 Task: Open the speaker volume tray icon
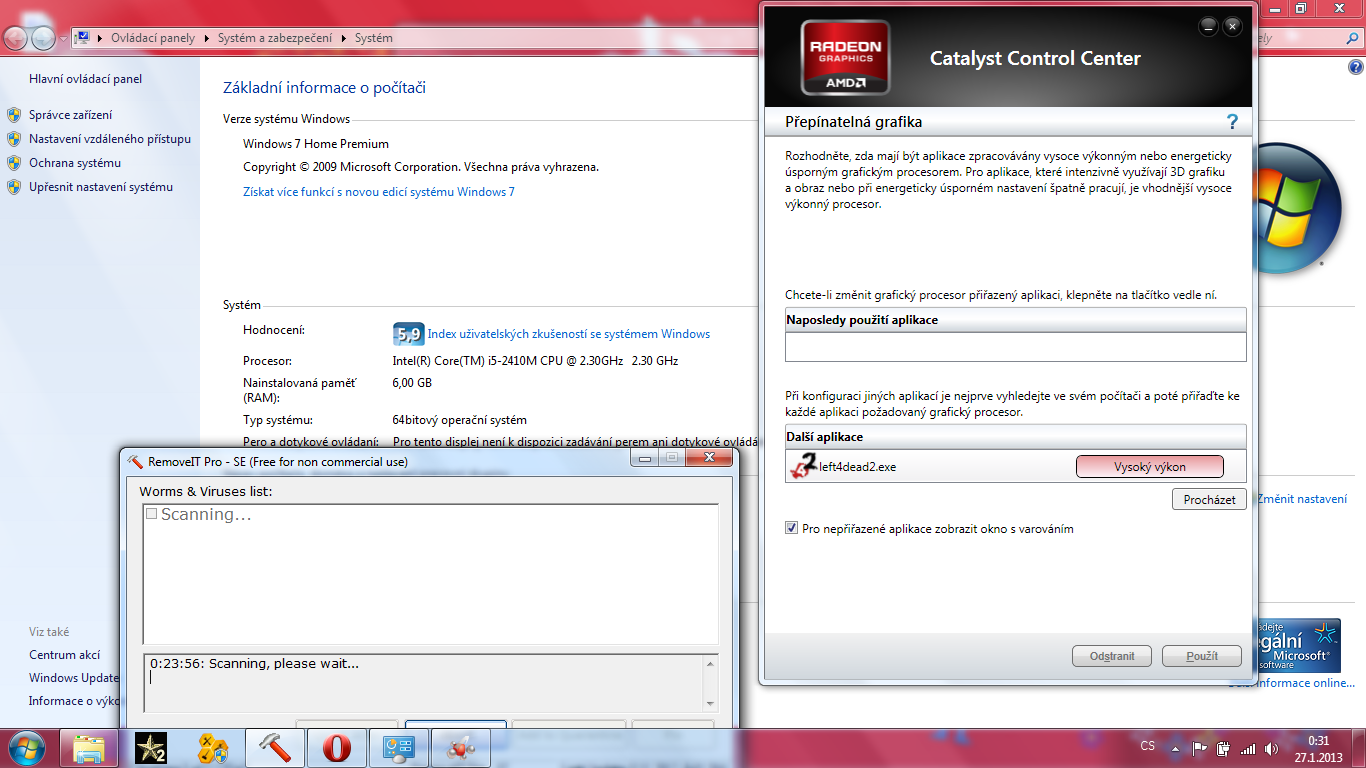(1271, 748)
